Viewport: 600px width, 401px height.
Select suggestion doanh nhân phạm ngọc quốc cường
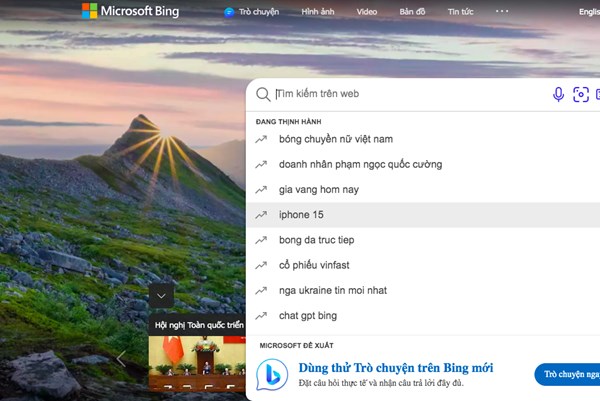[x=423, y=165]
